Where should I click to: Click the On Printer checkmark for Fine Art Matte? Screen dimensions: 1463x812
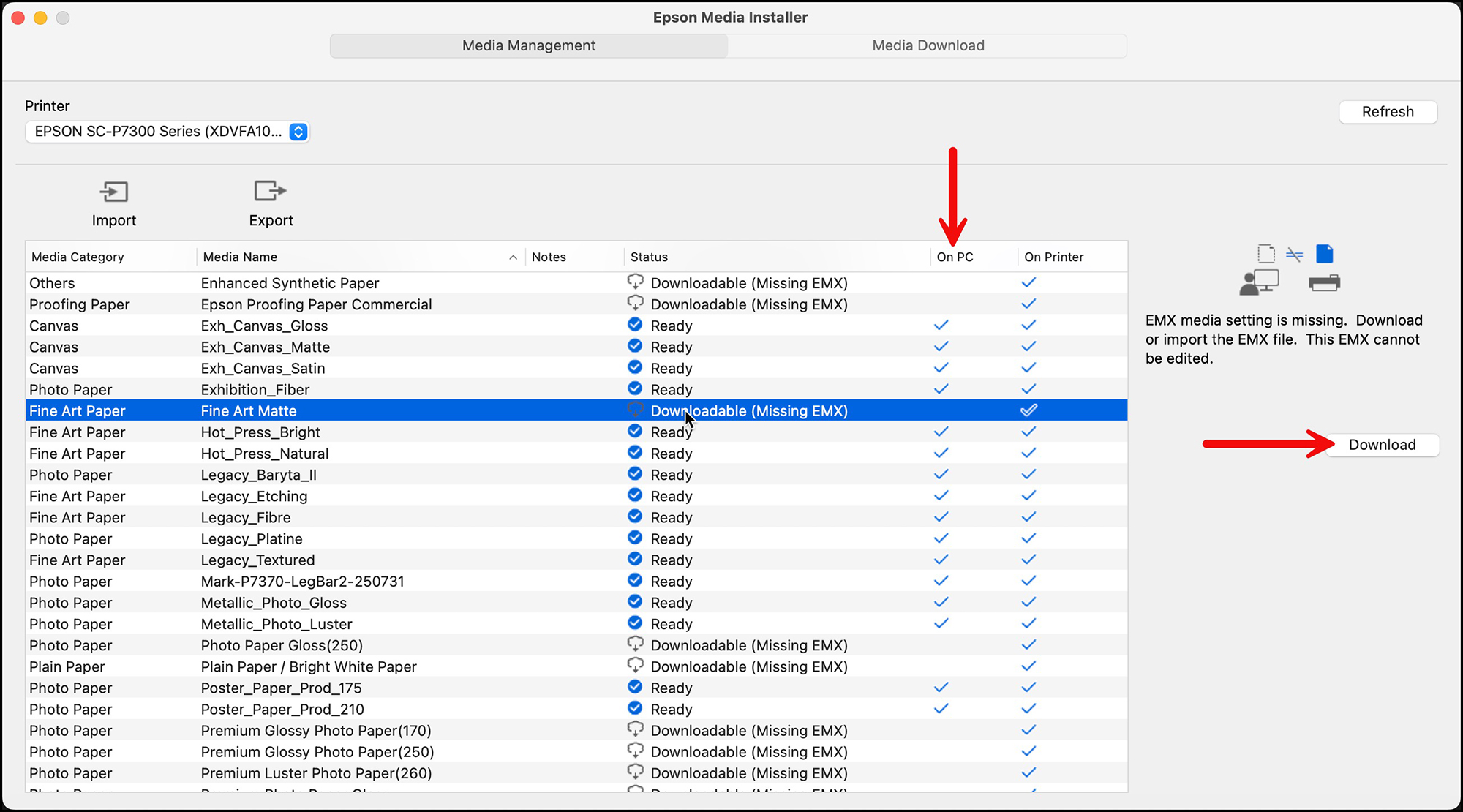click(x=1028, y=410)
